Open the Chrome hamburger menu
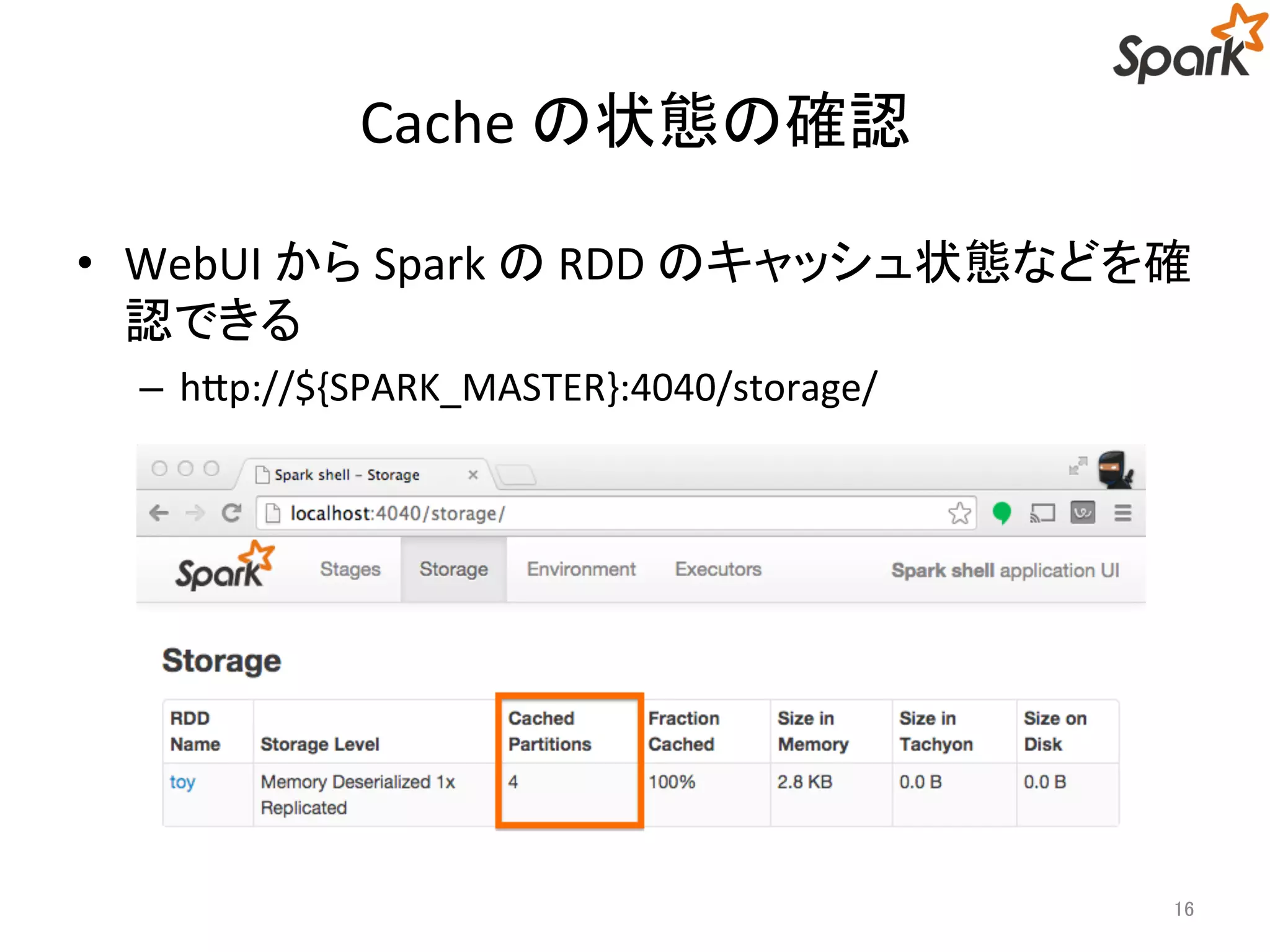Screen dimensions: 1270x952 1122,513
